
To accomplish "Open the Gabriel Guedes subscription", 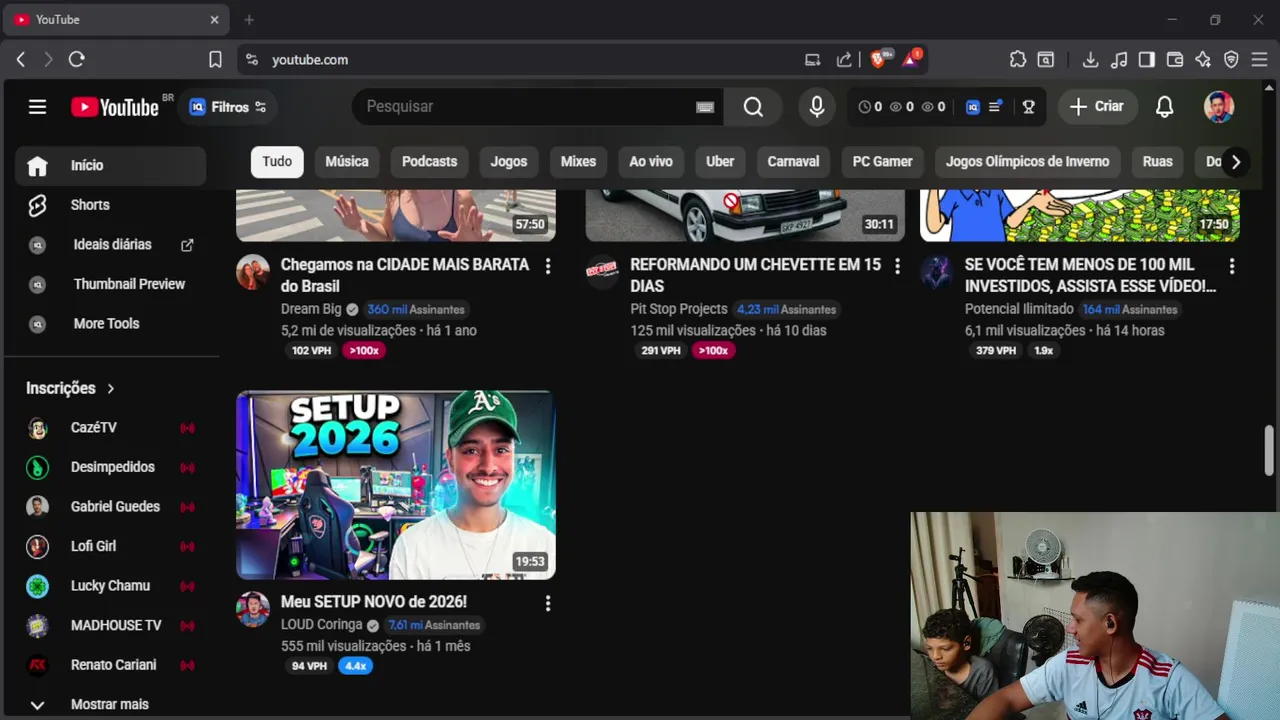I will tap(110, 507).
